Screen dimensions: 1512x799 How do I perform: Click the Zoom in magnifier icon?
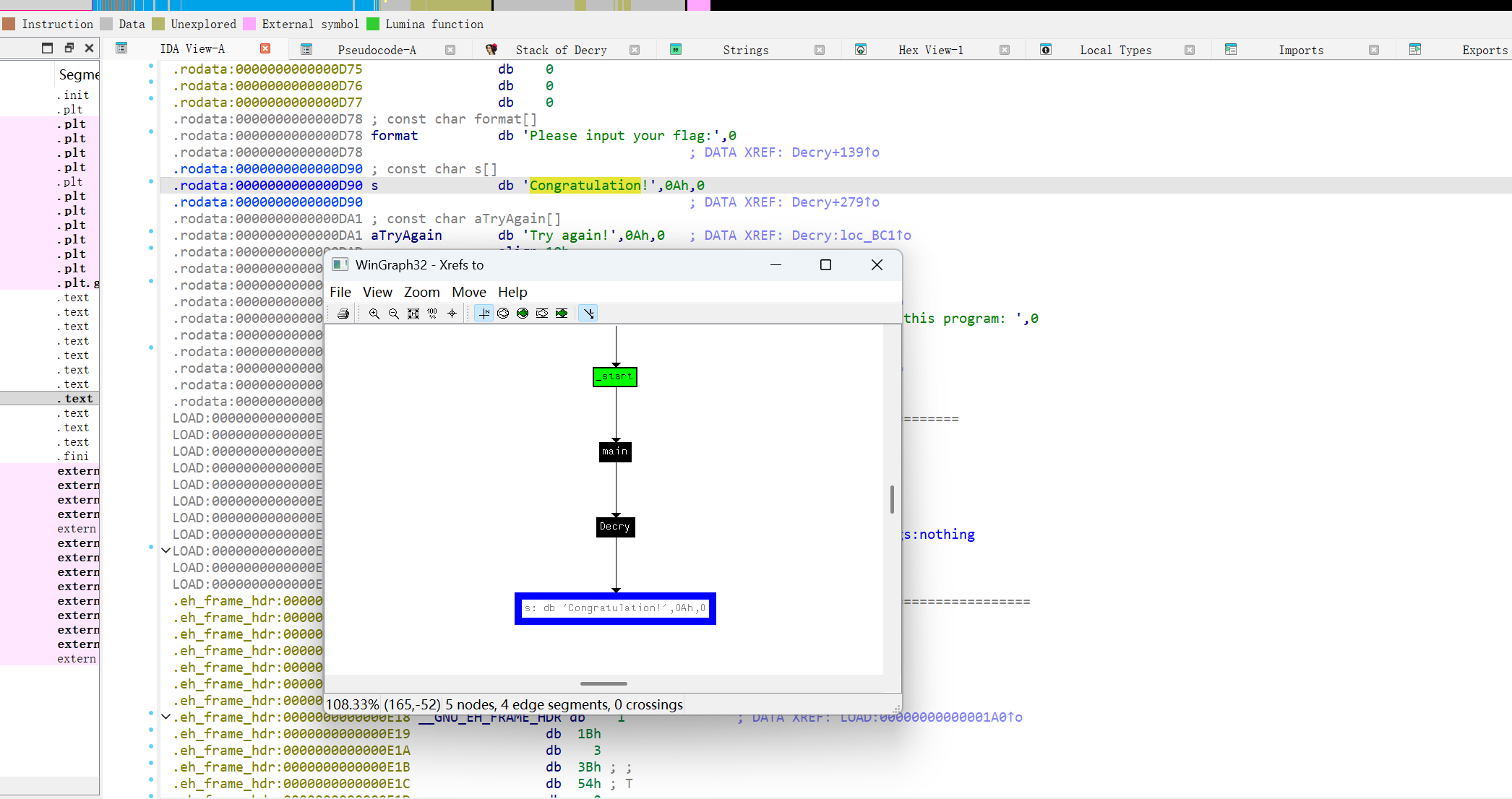(x=374, y=314)
